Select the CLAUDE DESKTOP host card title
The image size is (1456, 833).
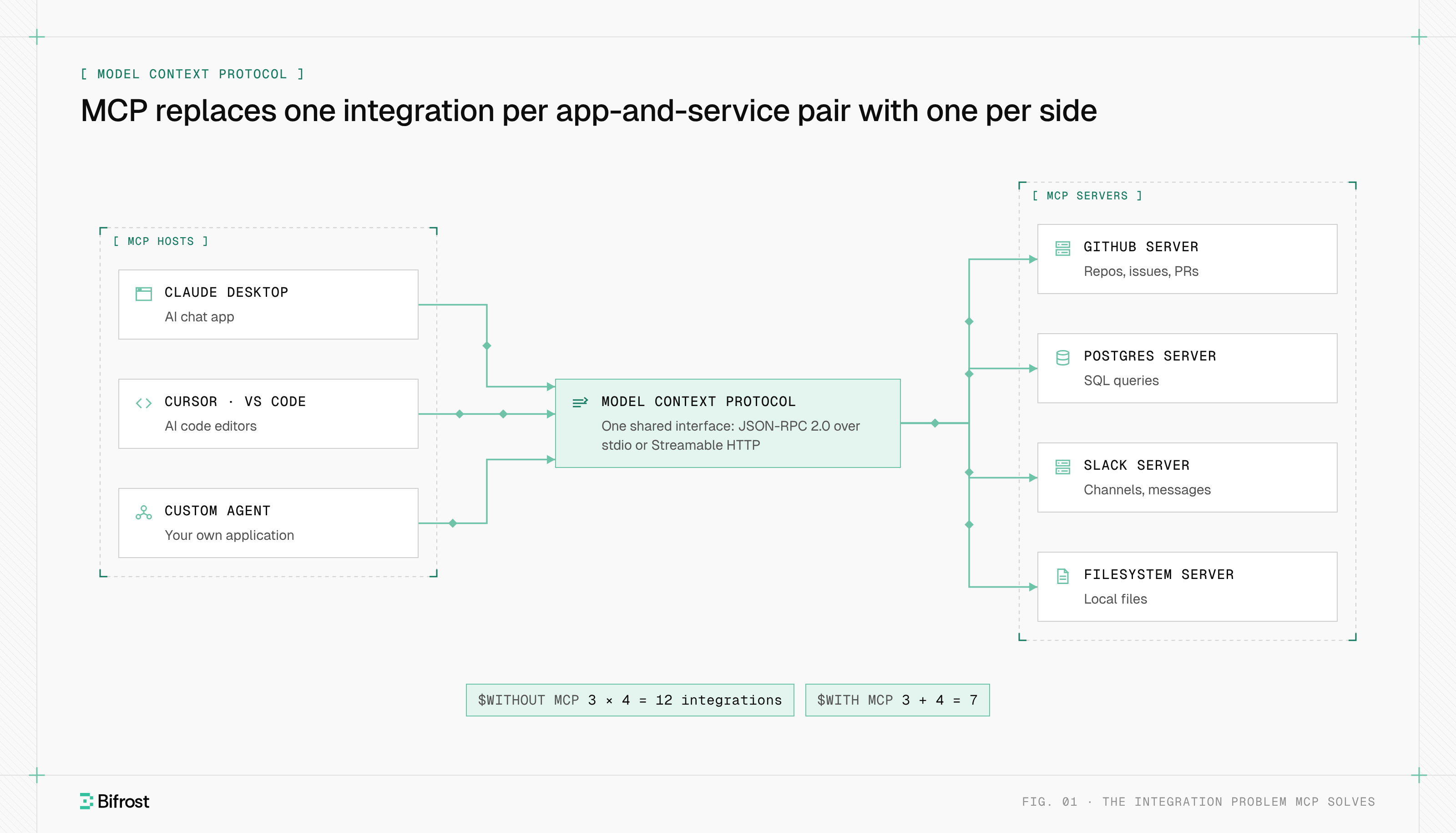click(x=227, y=292)
